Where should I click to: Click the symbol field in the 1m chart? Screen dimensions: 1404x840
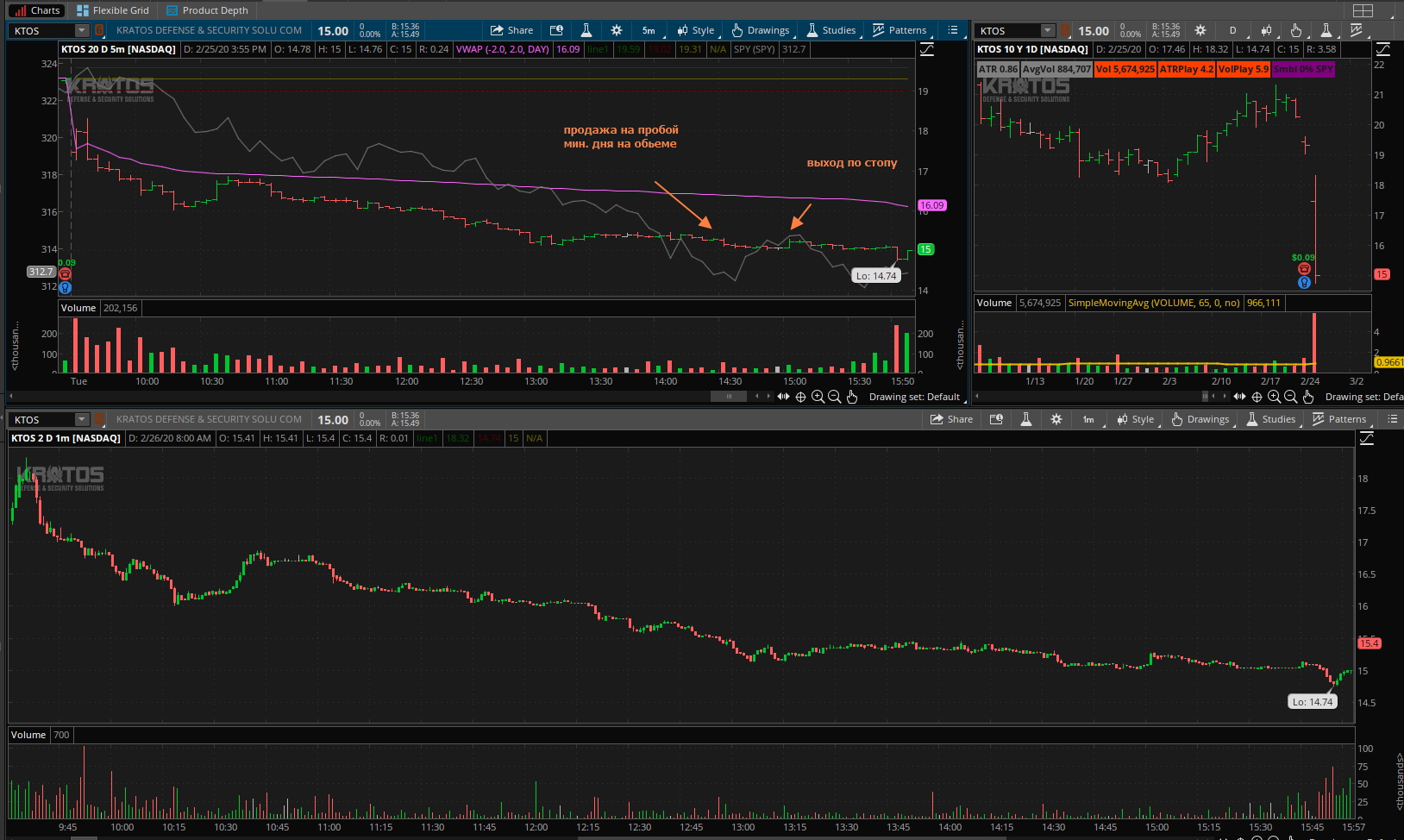42,419
